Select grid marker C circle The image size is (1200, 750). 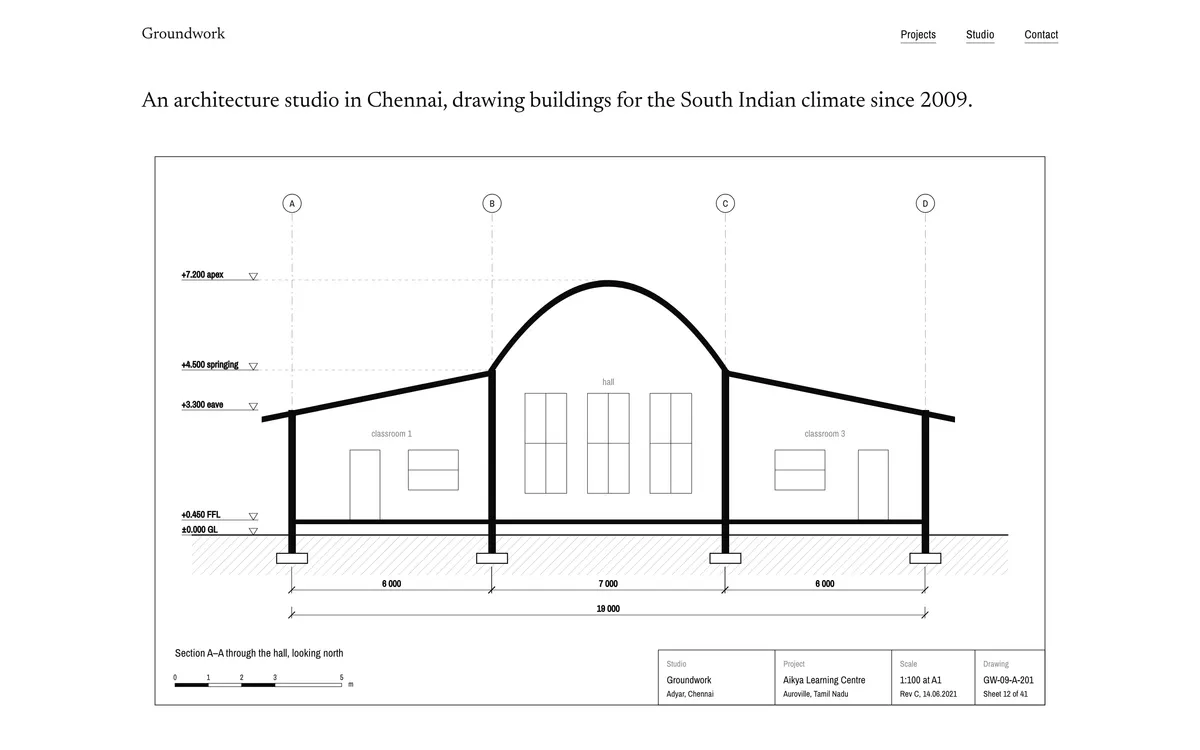(725, 203)
